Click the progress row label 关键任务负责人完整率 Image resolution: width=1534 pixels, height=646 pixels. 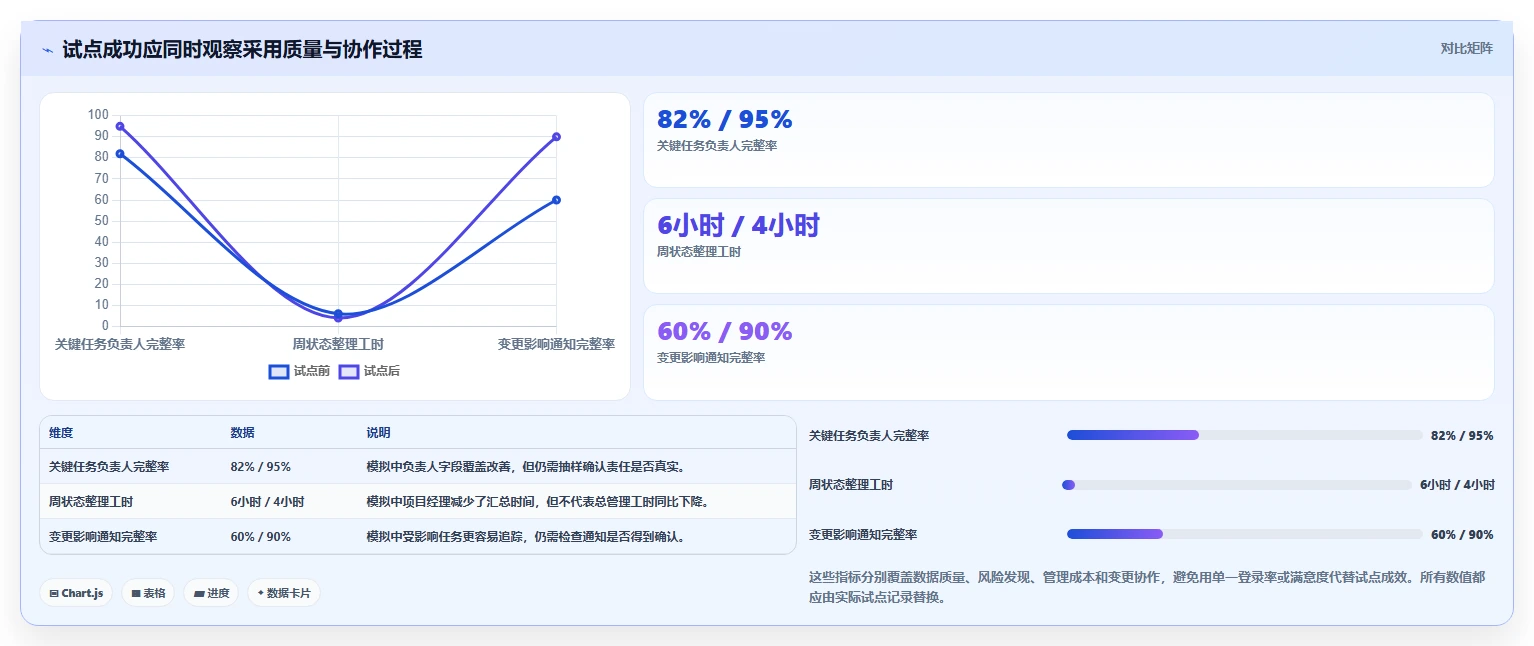(869, 436)
